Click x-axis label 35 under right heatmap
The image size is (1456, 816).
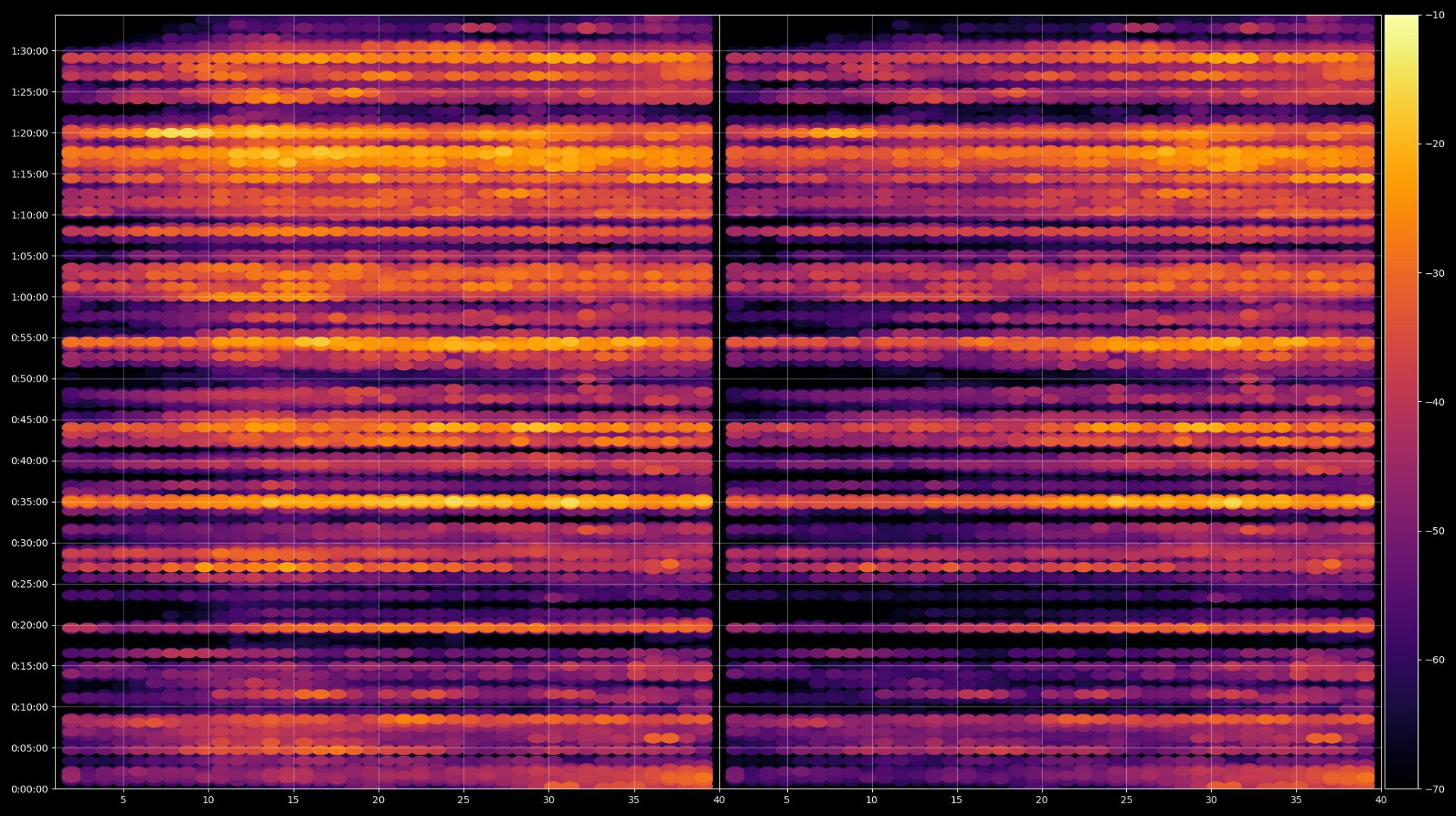1297,800
